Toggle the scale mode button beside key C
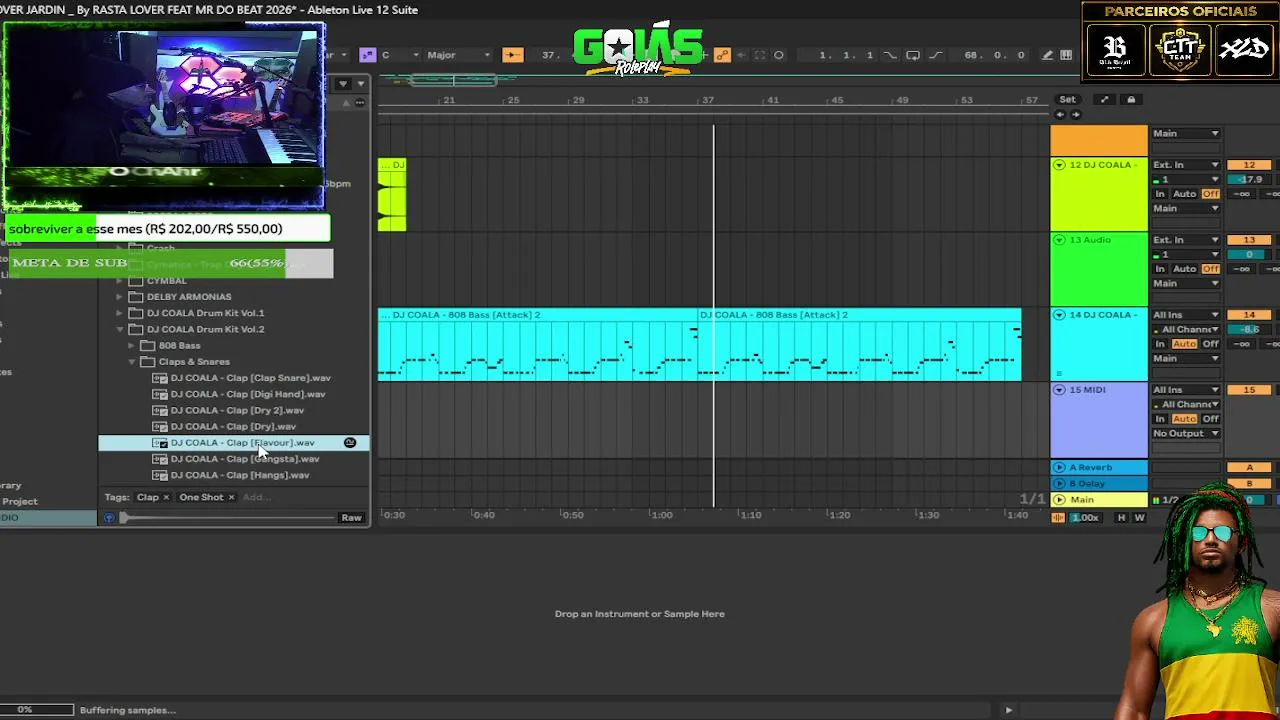The height and width of the screenshot is (720, 1280). [367, 55]
